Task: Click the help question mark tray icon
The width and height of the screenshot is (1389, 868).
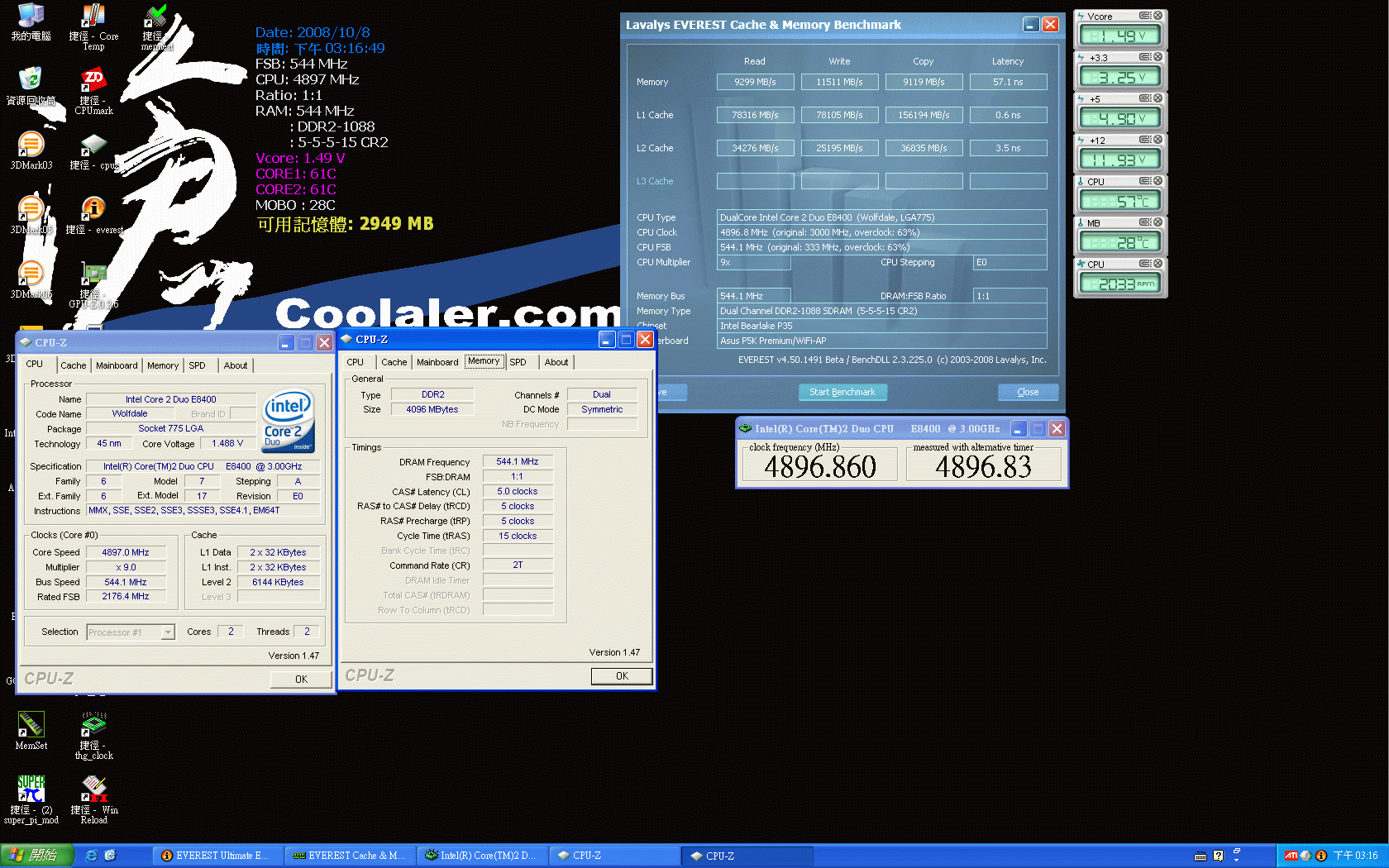Action: (1218, 856)
